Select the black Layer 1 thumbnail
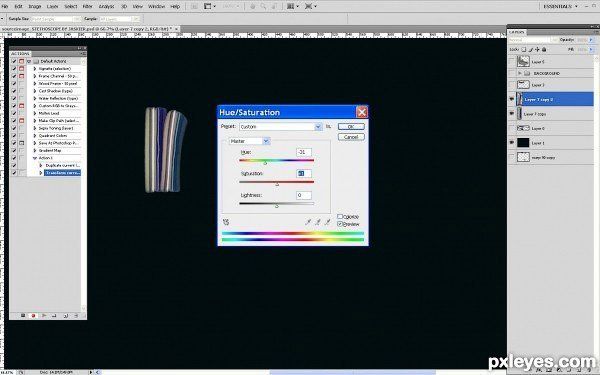This screenshot has height=375, width=600. pyautogui.click(x=523, y=143)
